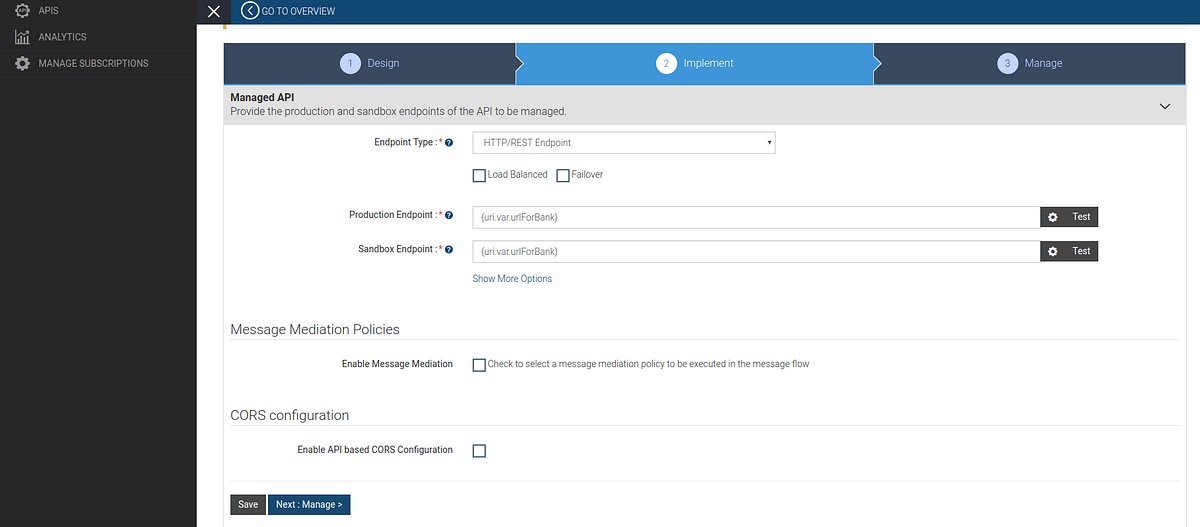The width and height of the screenshot is (1200, 527).
Task: Click step 3 circle for Manage
Action: point(1007,63)
